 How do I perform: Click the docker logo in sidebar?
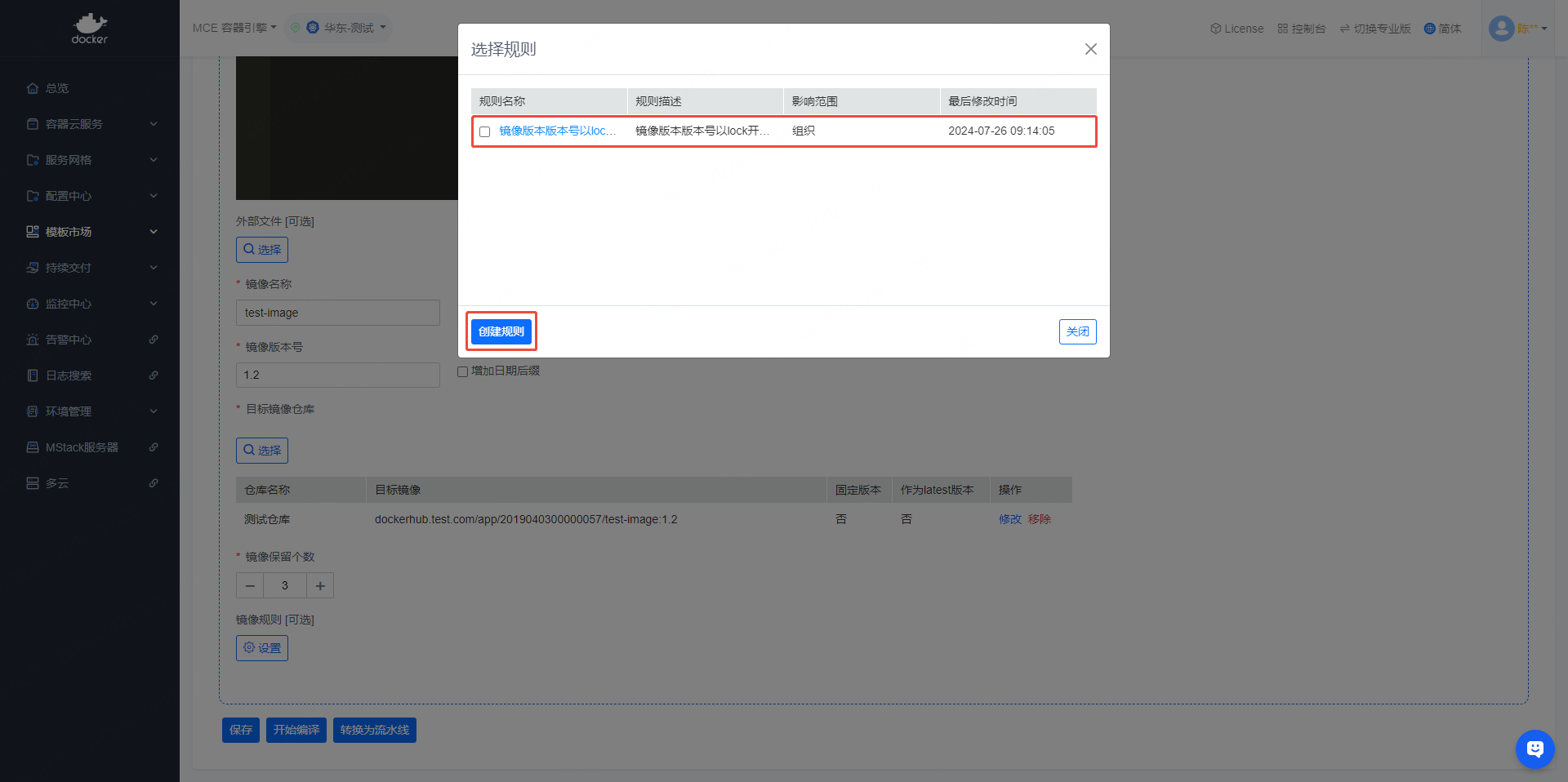pos(89,29)
